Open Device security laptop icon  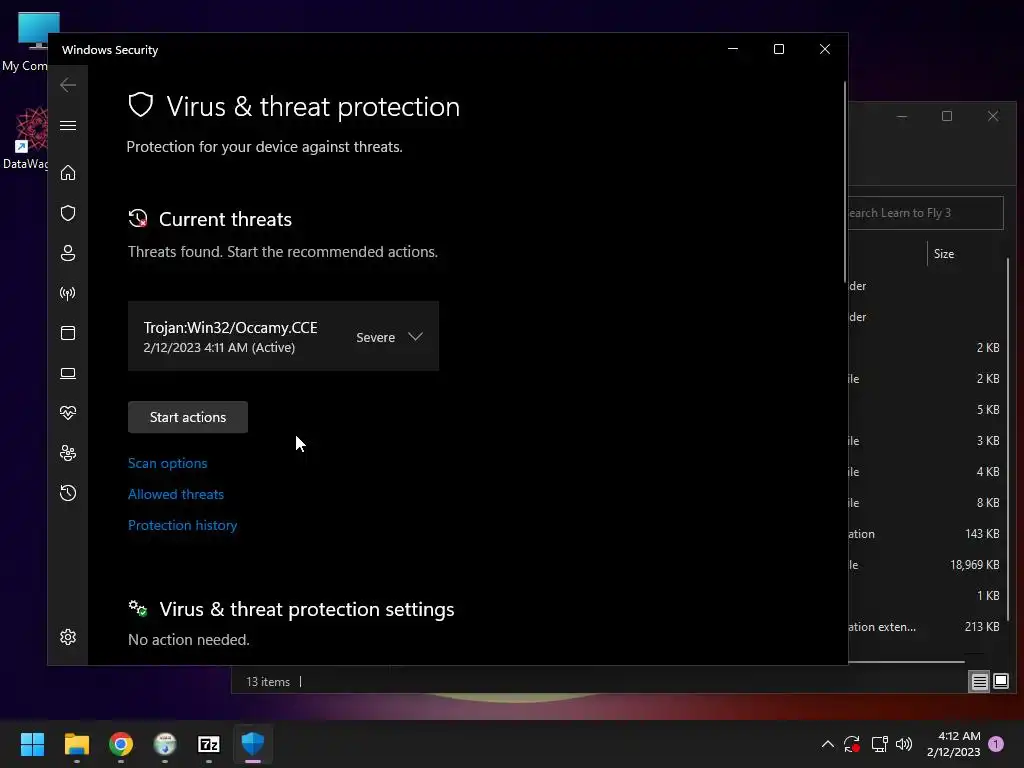click(68, 373)
